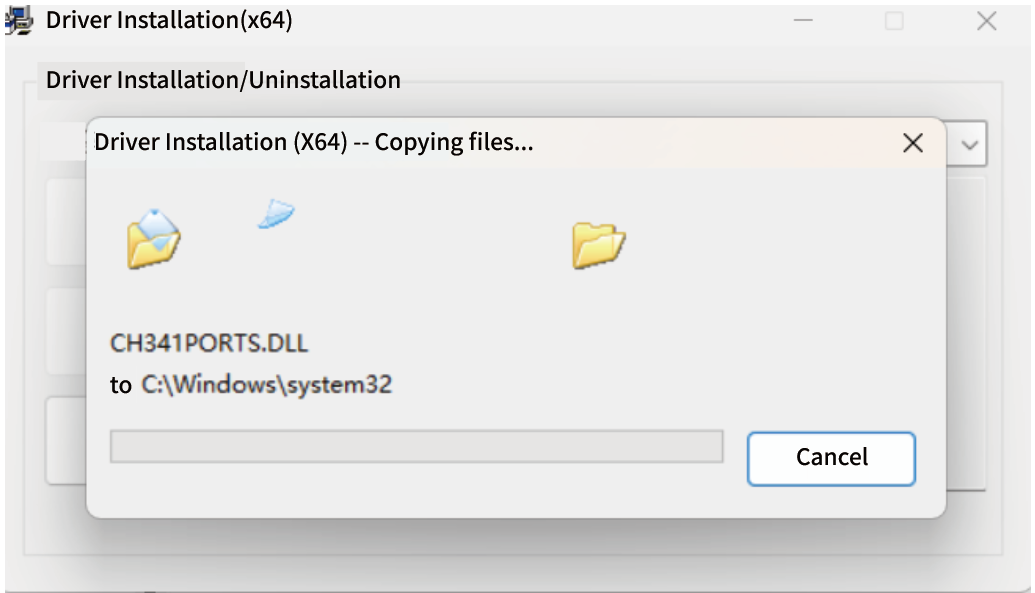Click the bottom hidden button behind dialog
The width and height of the screenshot is (1035, 593).
pyautogui.click(x=66, y=440)
